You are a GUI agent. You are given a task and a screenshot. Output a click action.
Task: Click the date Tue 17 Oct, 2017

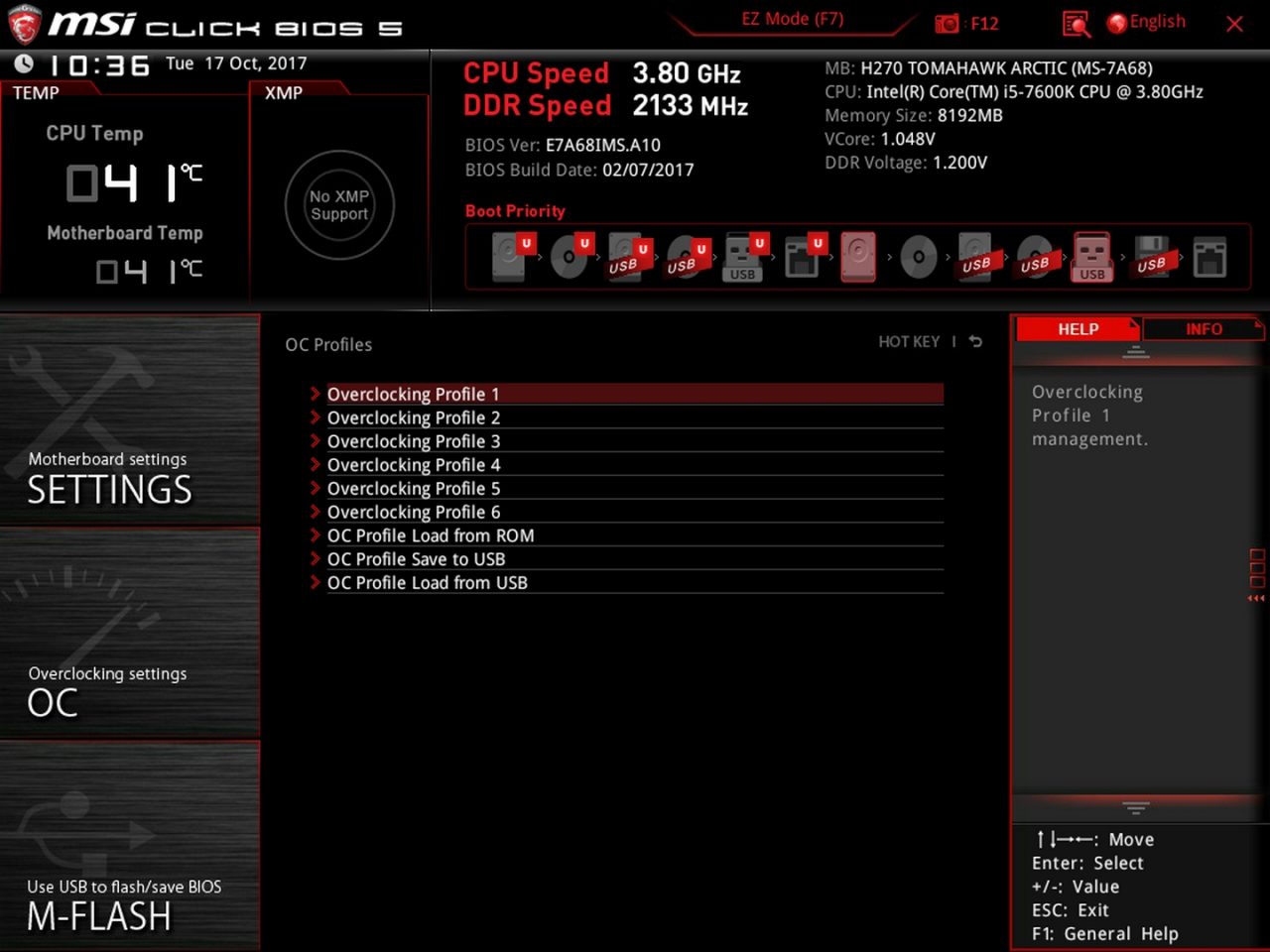point(236,63)
